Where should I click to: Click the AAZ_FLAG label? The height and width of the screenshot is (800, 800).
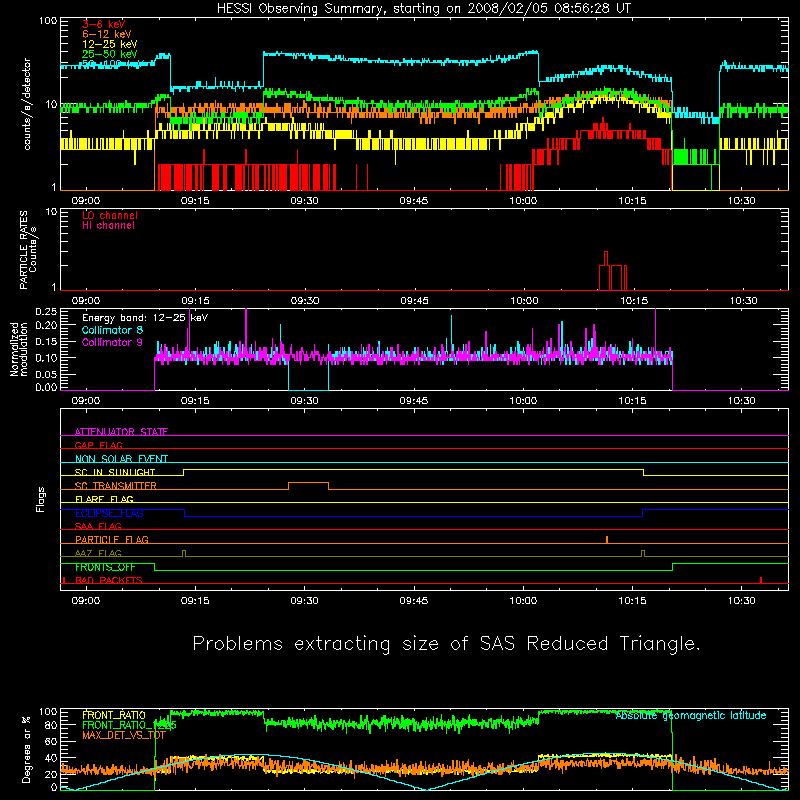point(98,553)
